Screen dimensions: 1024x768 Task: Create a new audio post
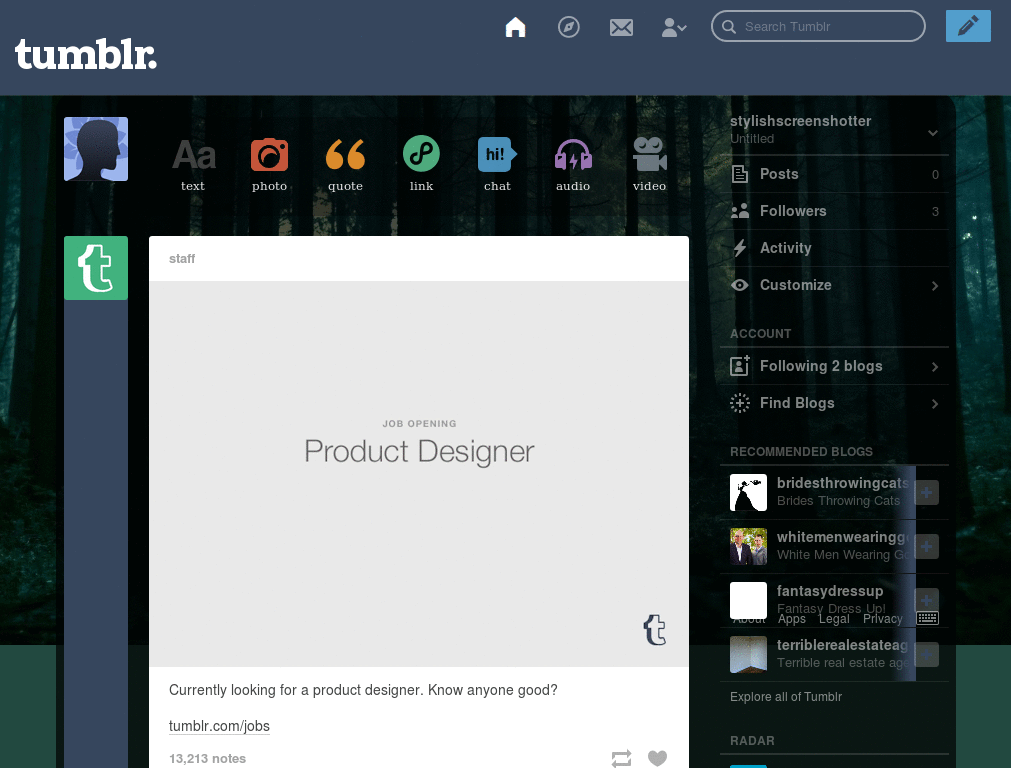[x=573, y=165]
